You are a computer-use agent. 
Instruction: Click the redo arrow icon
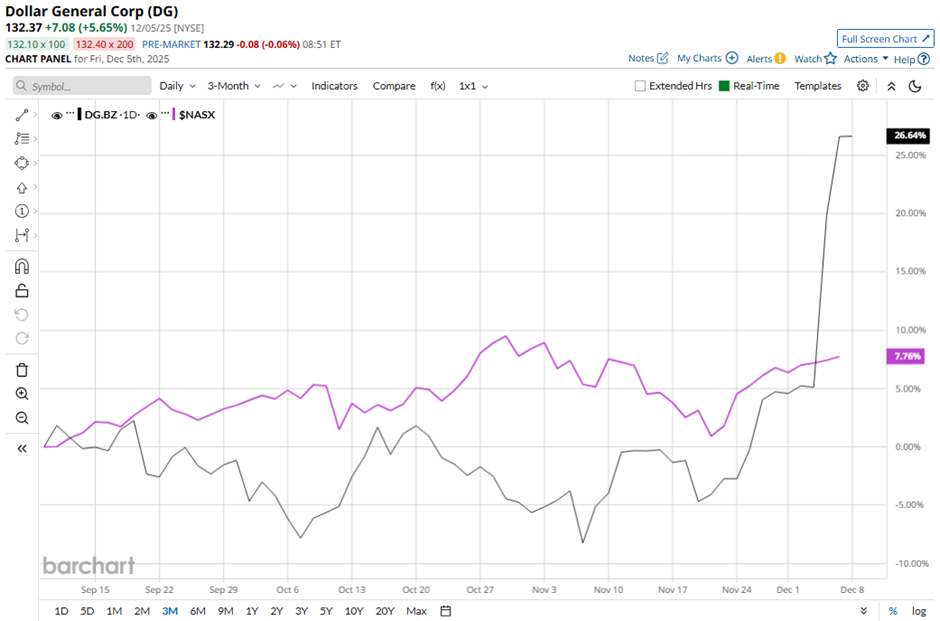click(22, 338)
